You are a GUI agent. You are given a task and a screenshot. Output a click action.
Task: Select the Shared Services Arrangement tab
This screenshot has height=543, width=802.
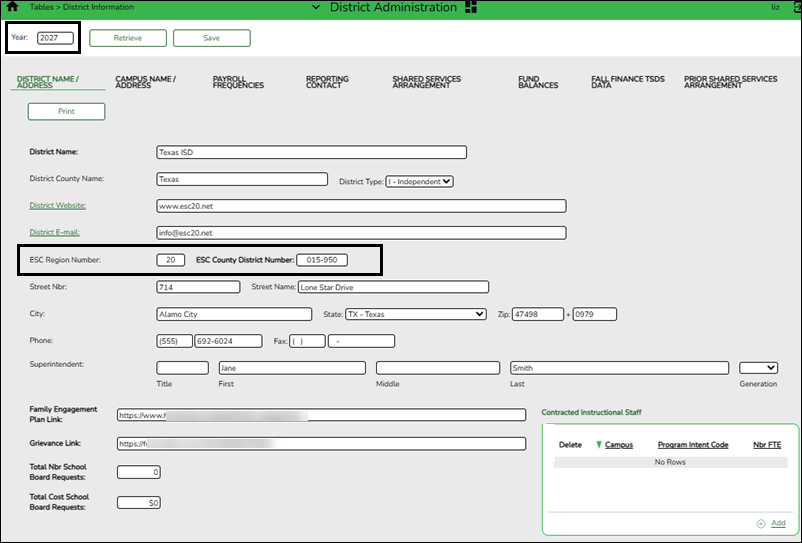coord(427,82)
